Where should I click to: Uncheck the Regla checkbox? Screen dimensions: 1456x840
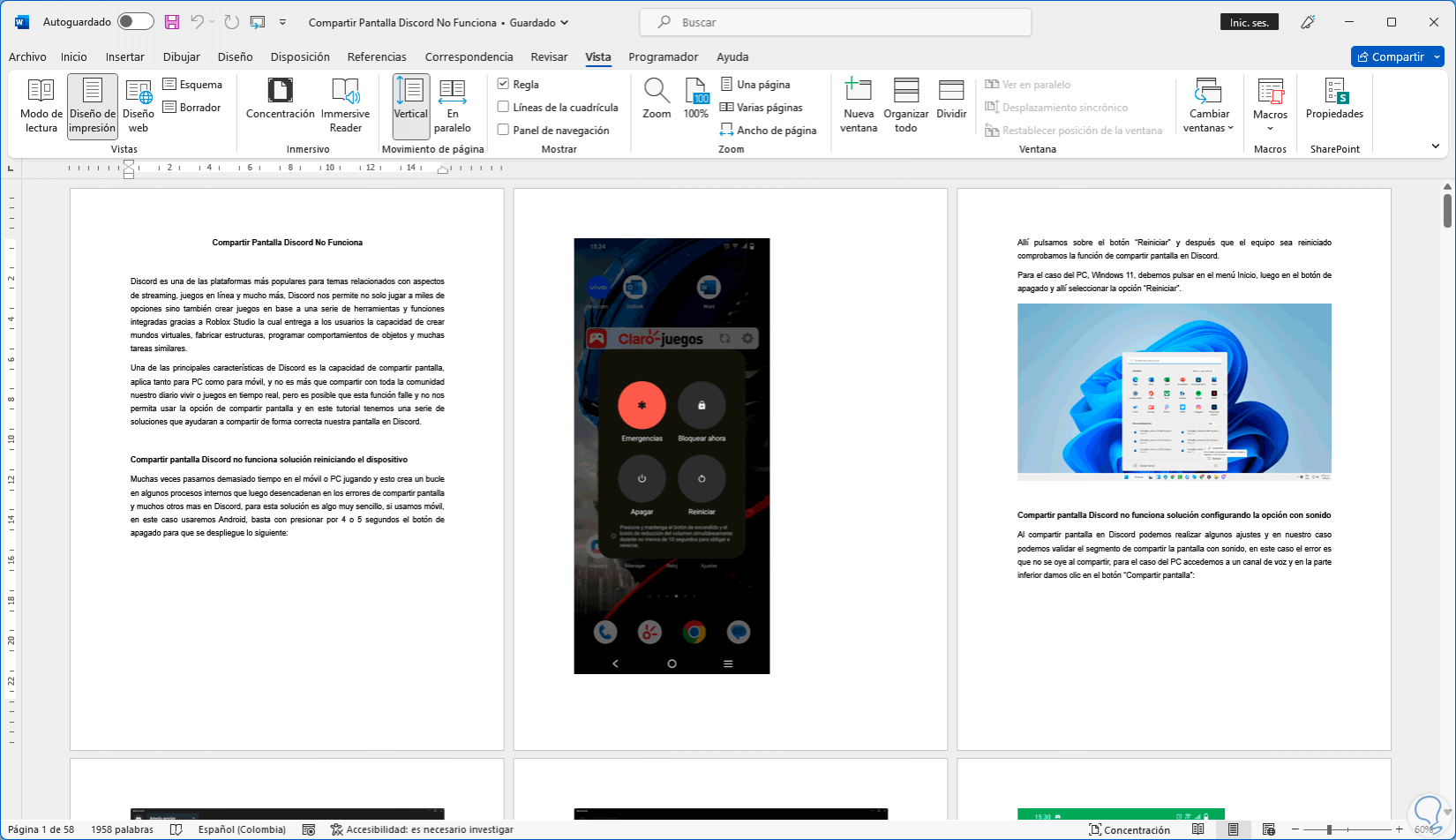[x=504, y=85]
